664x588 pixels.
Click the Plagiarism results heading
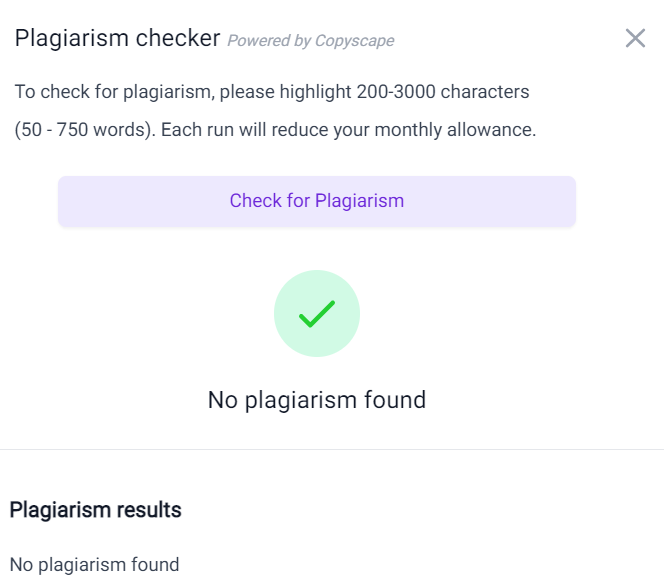95,510
